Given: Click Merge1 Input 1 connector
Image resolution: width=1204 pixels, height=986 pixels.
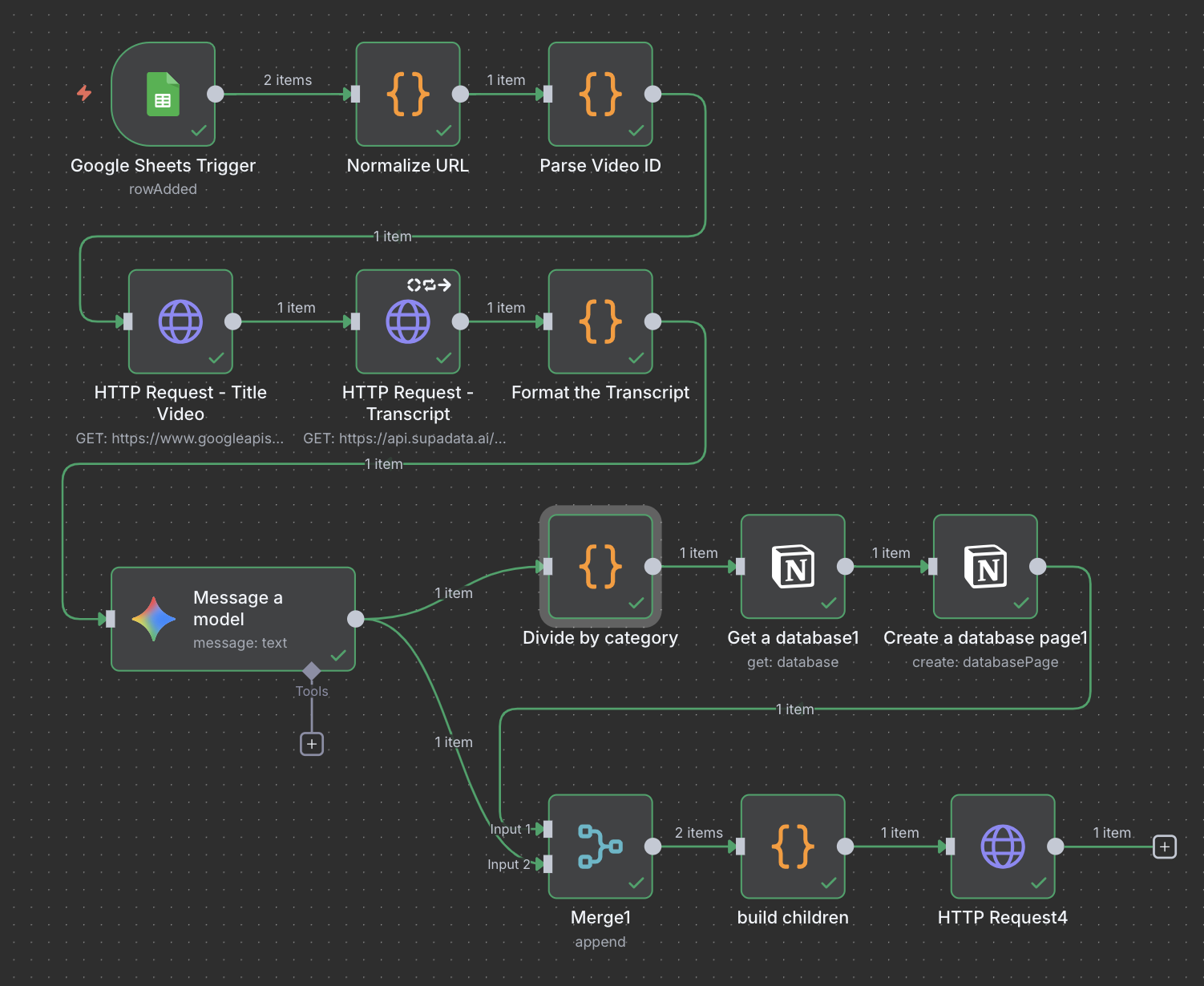Looking at the screenshot, I should coord(547,829).
